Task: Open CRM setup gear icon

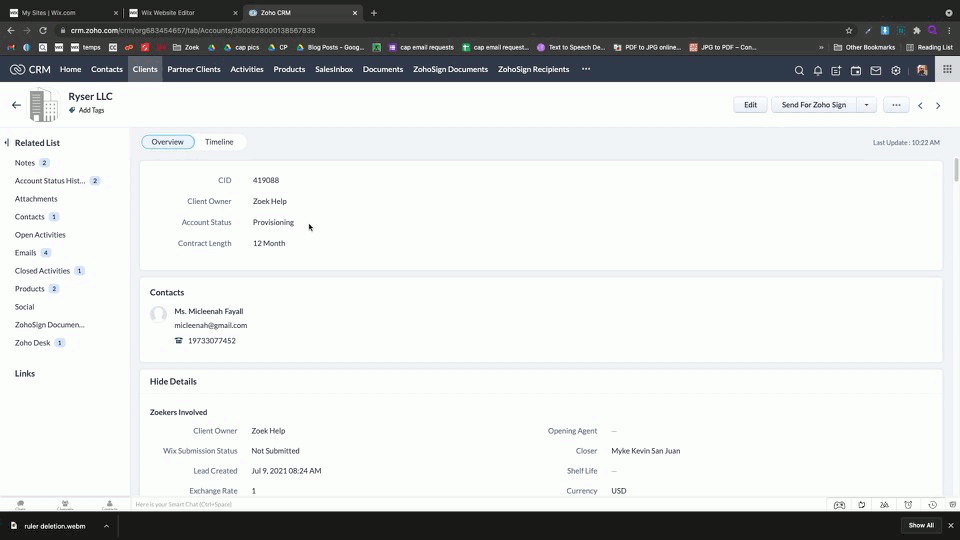Action: pyautogui.click(x=896, y=70)
